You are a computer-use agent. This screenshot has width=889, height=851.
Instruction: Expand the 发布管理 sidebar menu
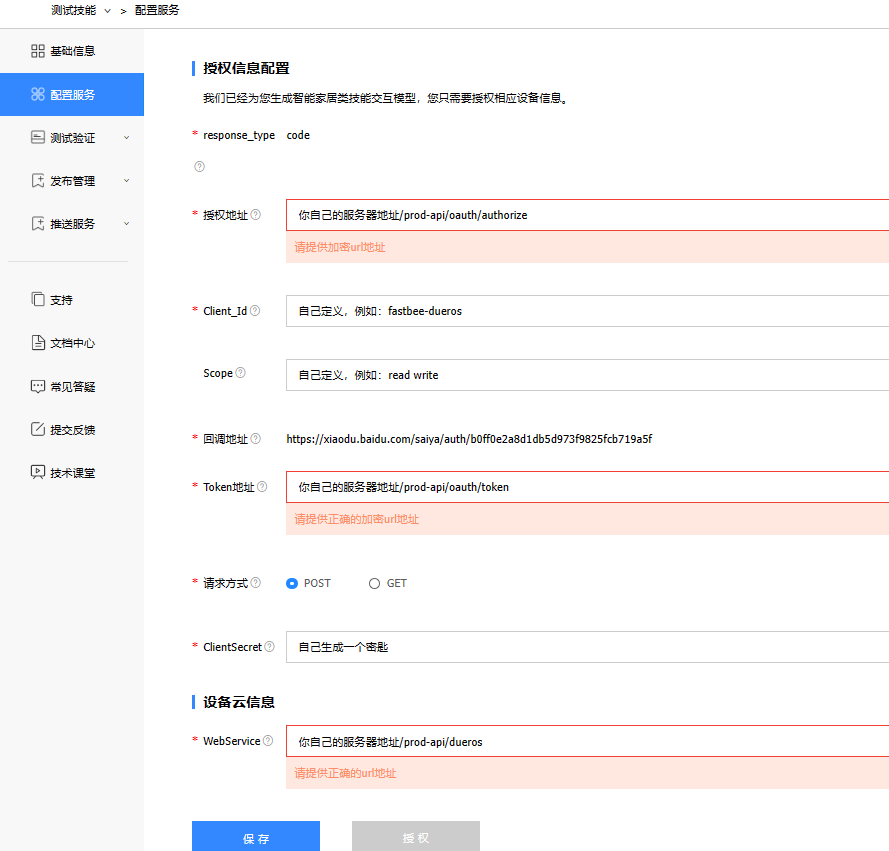(126, 181)
